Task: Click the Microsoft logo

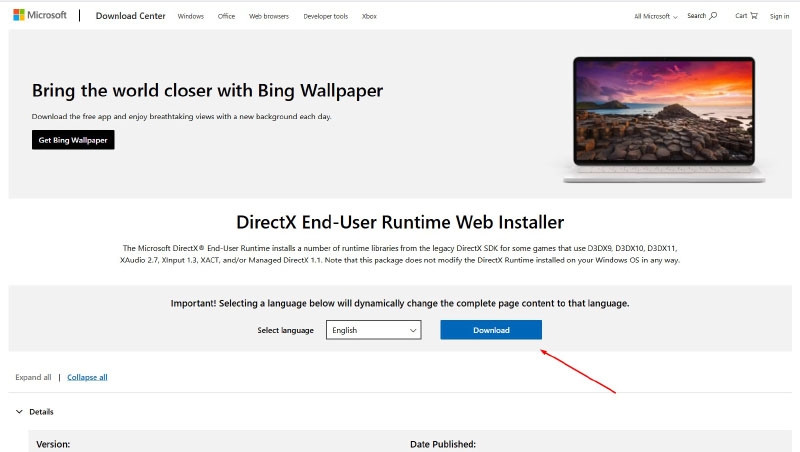Action: click(x=40, y=15)
